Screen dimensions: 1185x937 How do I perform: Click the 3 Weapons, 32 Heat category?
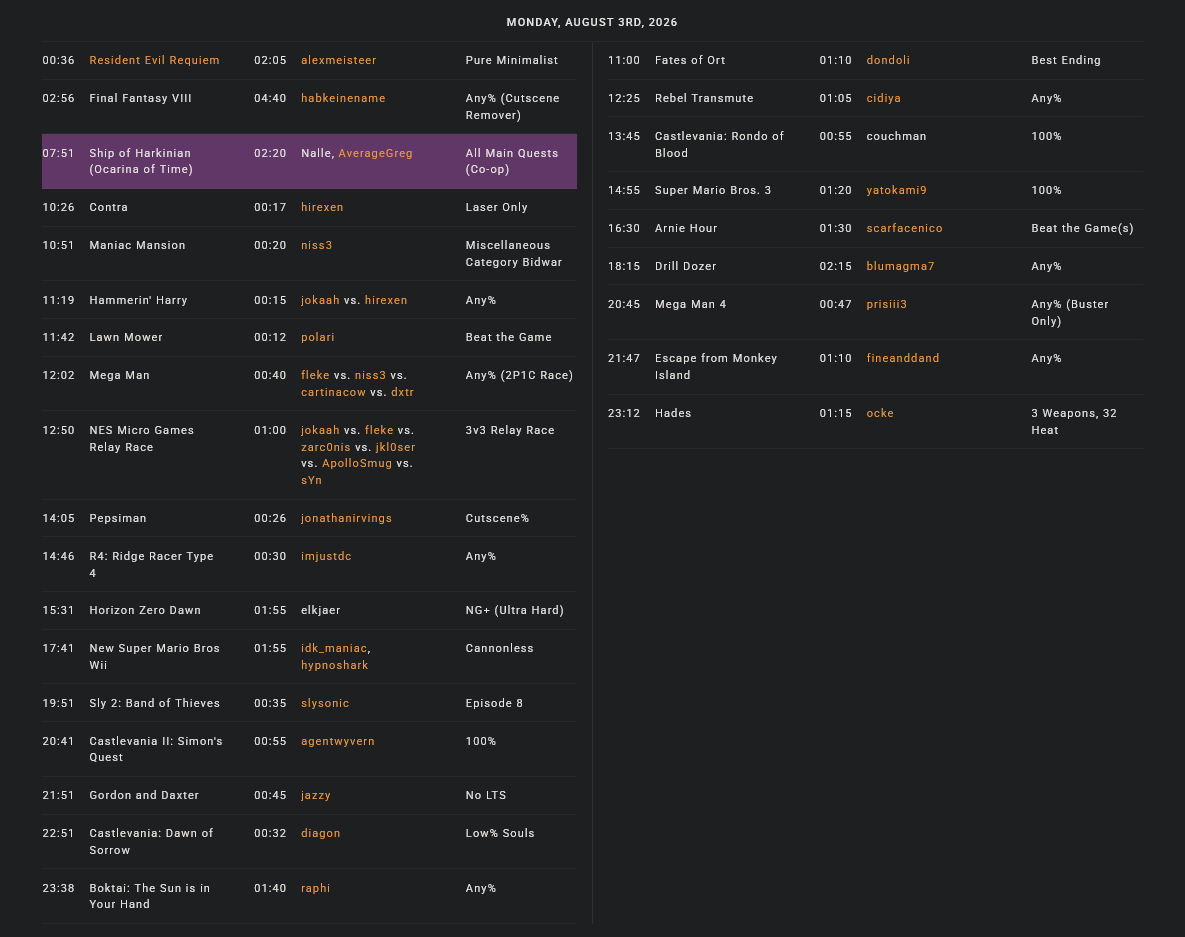[1074, 422]
